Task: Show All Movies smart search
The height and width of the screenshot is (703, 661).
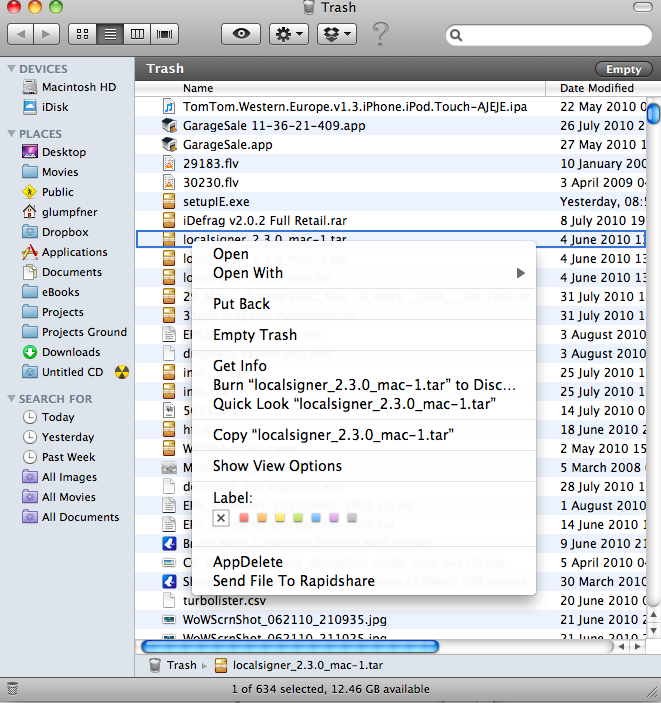Action: [x=59, y=497]
